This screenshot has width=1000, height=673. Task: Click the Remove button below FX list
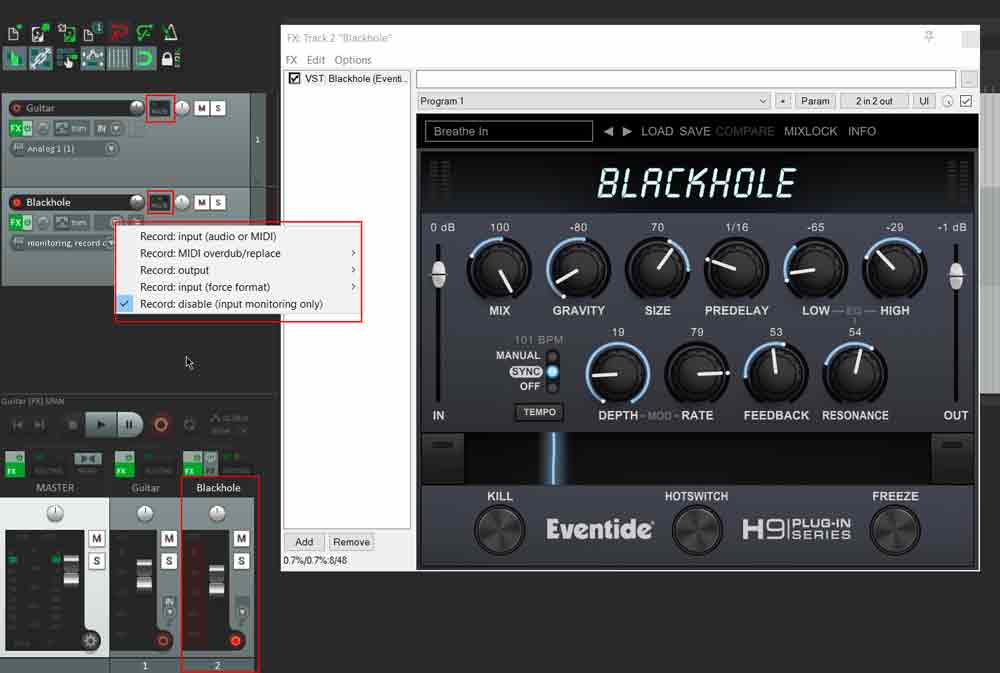(351, 542)
